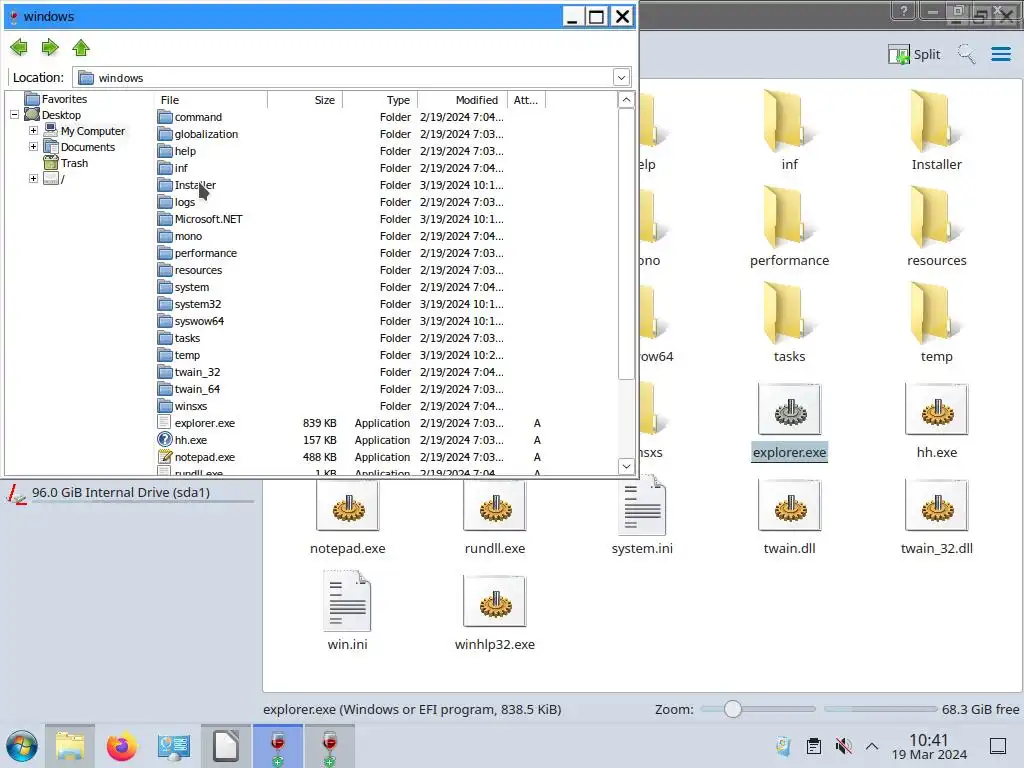This screenshot has height=768, width=1024.
Task: Expand the Documents tree node
Action: [33, 147]
